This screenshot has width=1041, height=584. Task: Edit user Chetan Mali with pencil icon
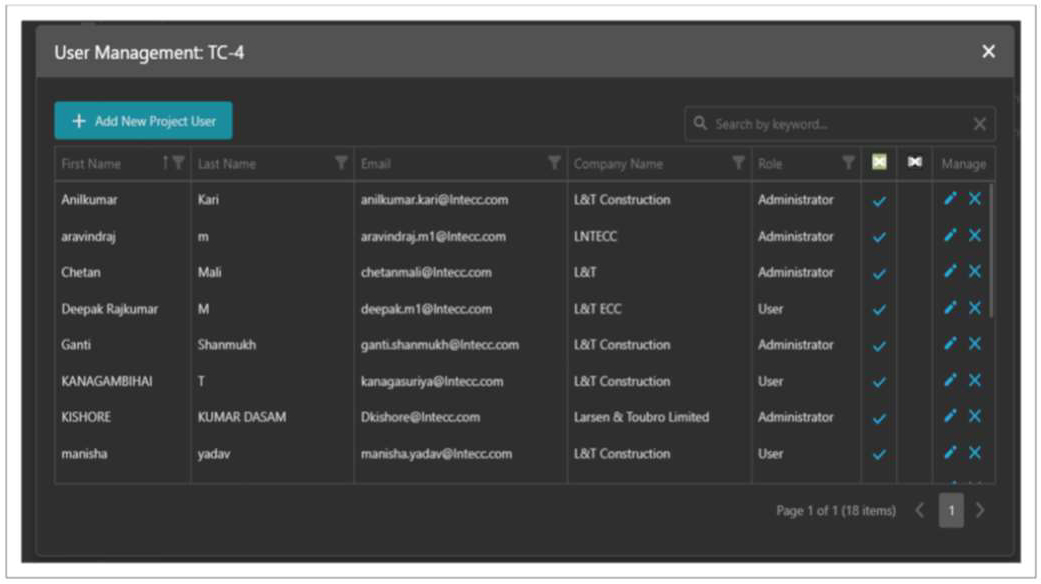click(950, 272)
